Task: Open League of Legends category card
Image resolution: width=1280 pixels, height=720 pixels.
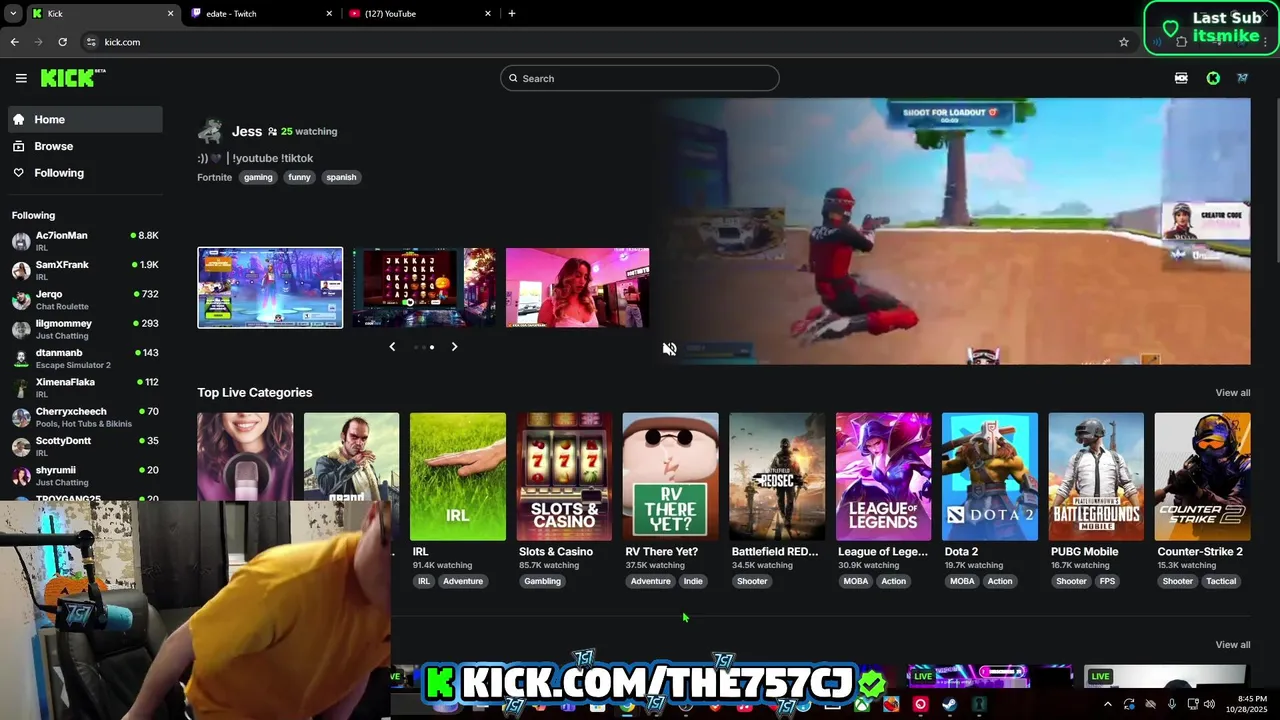Action: coord(883,477)
